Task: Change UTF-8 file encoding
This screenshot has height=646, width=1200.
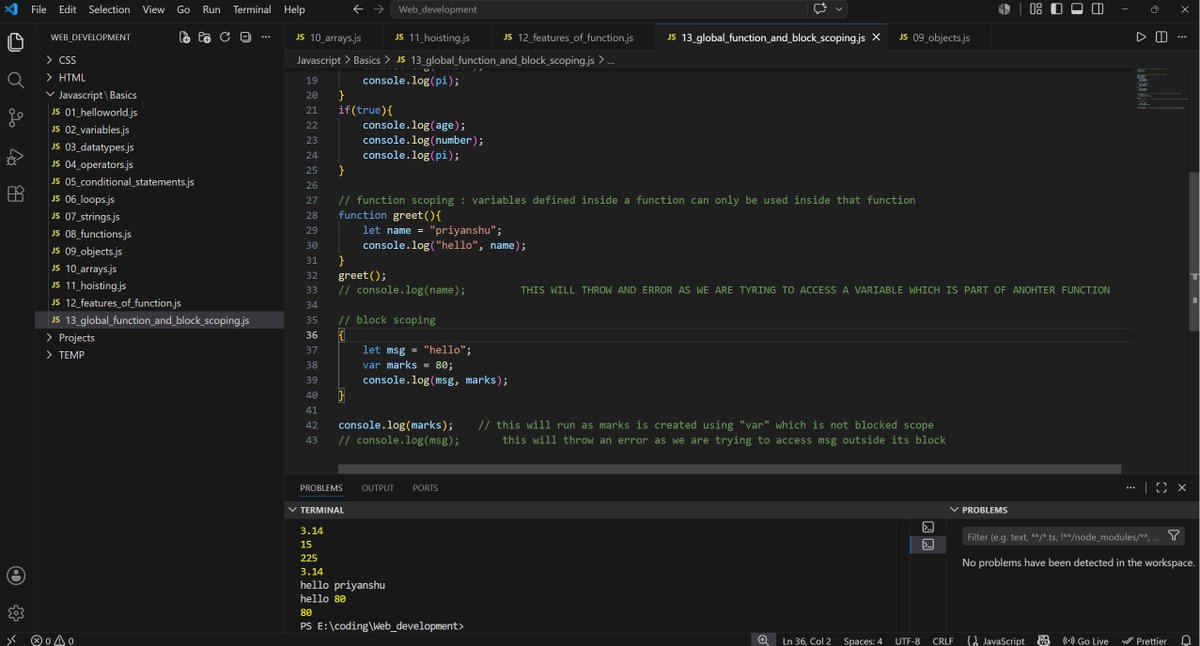Action: 908,640
